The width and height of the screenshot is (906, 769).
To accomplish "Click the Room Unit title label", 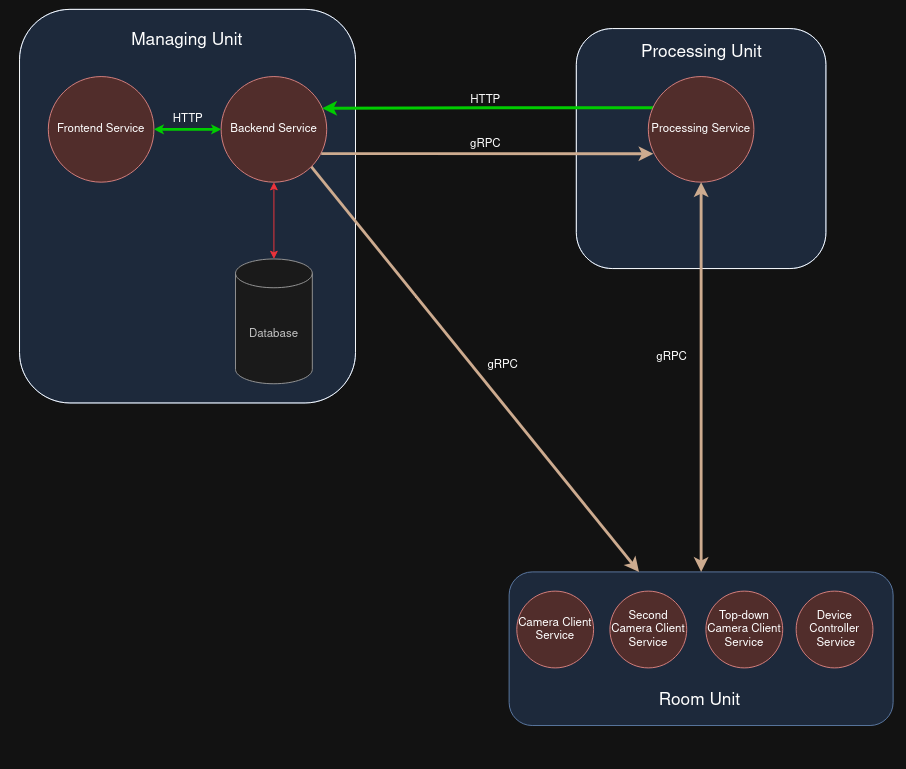I will 699,699.
